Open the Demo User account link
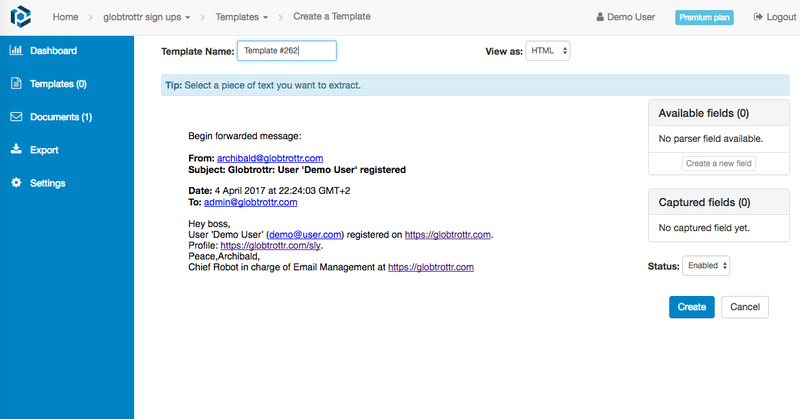This screenshot has height=419, width=800. (626, 17)
